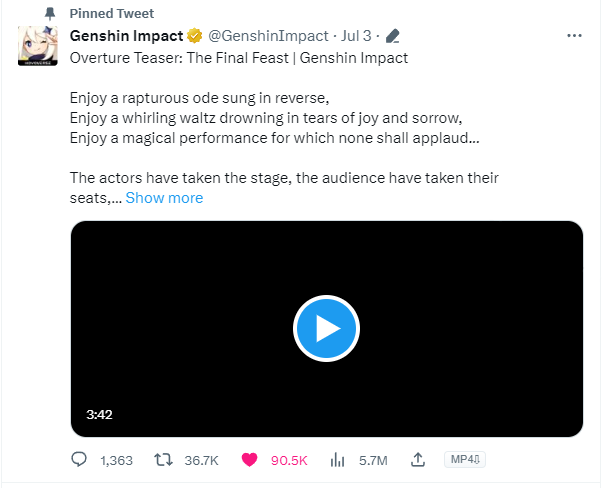Click the share upload arrow icon
The width and height of the screenshot is (610, 488).
point(419,460)
